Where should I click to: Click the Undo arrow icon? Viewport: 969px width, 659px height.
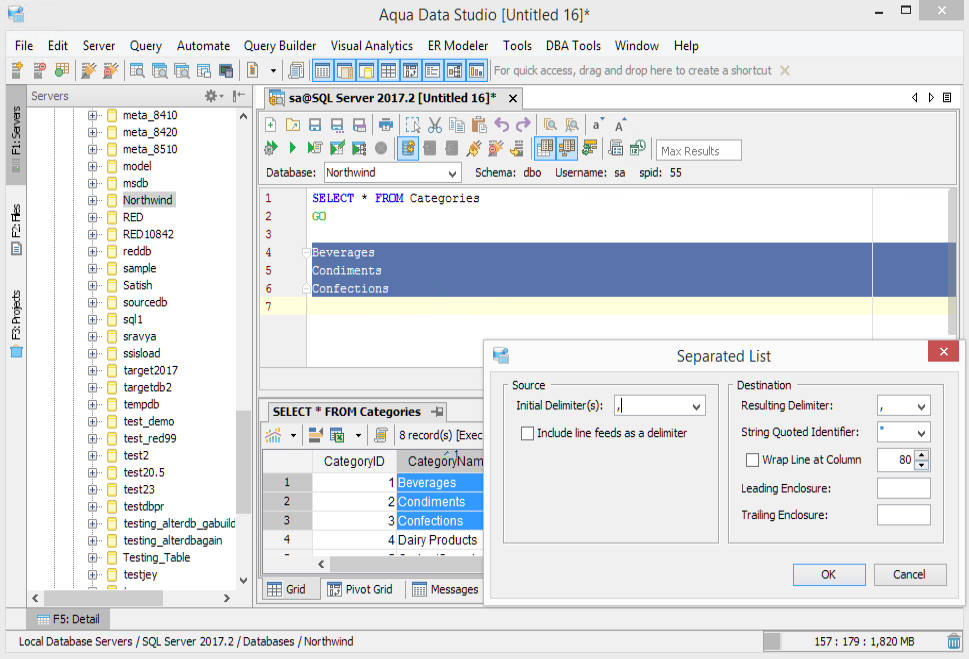click(x=501, y=125)
